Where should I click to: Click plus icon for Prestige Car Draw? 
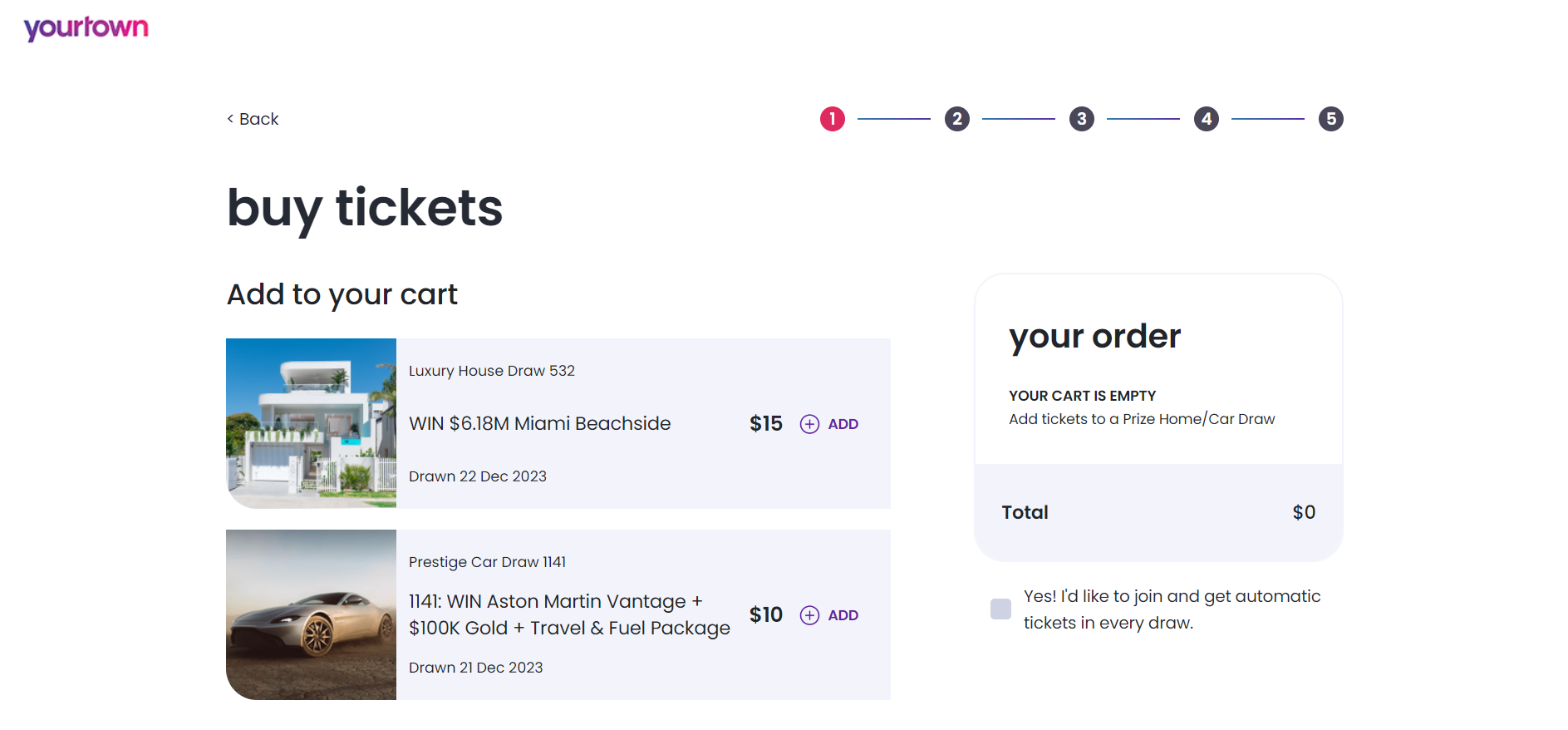[x=809, y=615]
